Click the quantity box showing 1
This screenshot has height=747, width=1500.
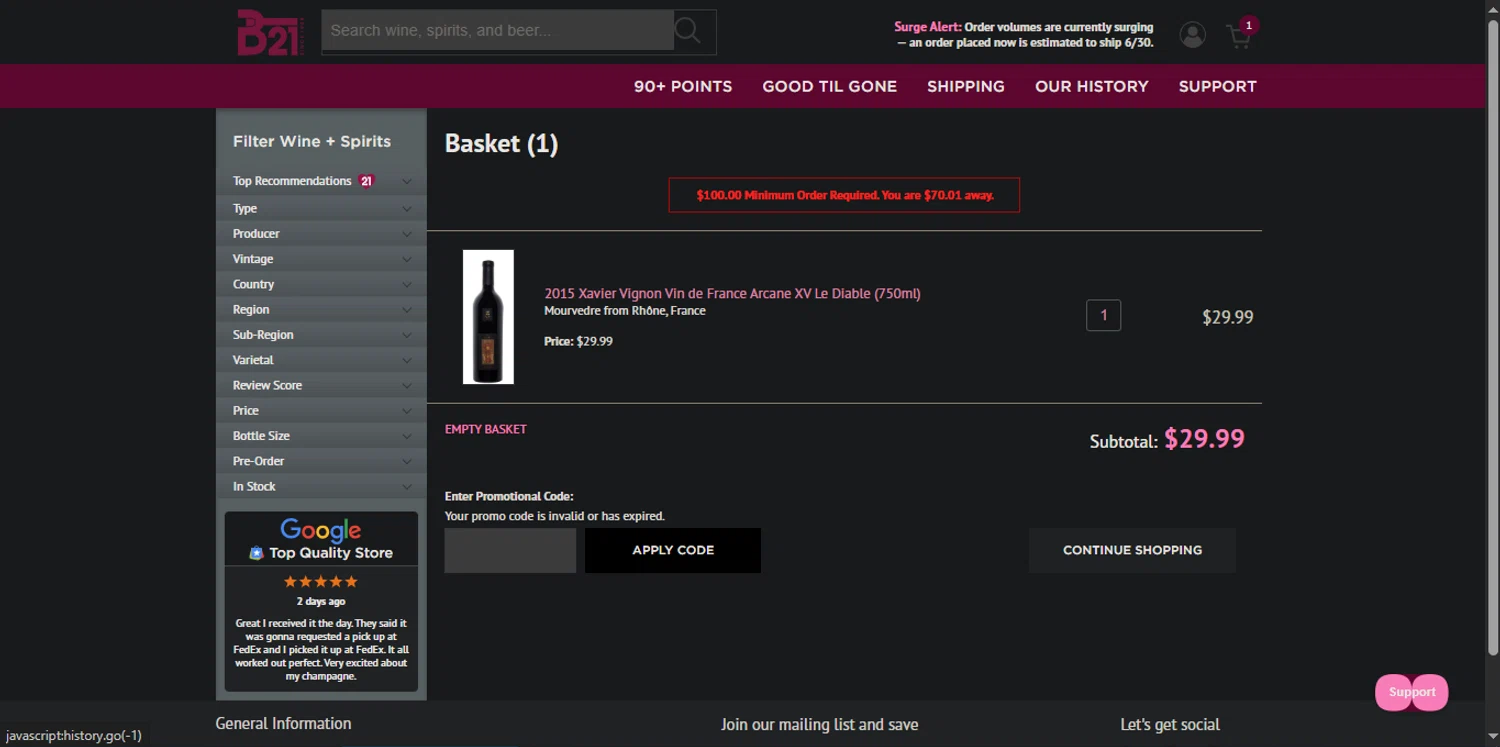pyautogui.click(x=1103, y=315)
